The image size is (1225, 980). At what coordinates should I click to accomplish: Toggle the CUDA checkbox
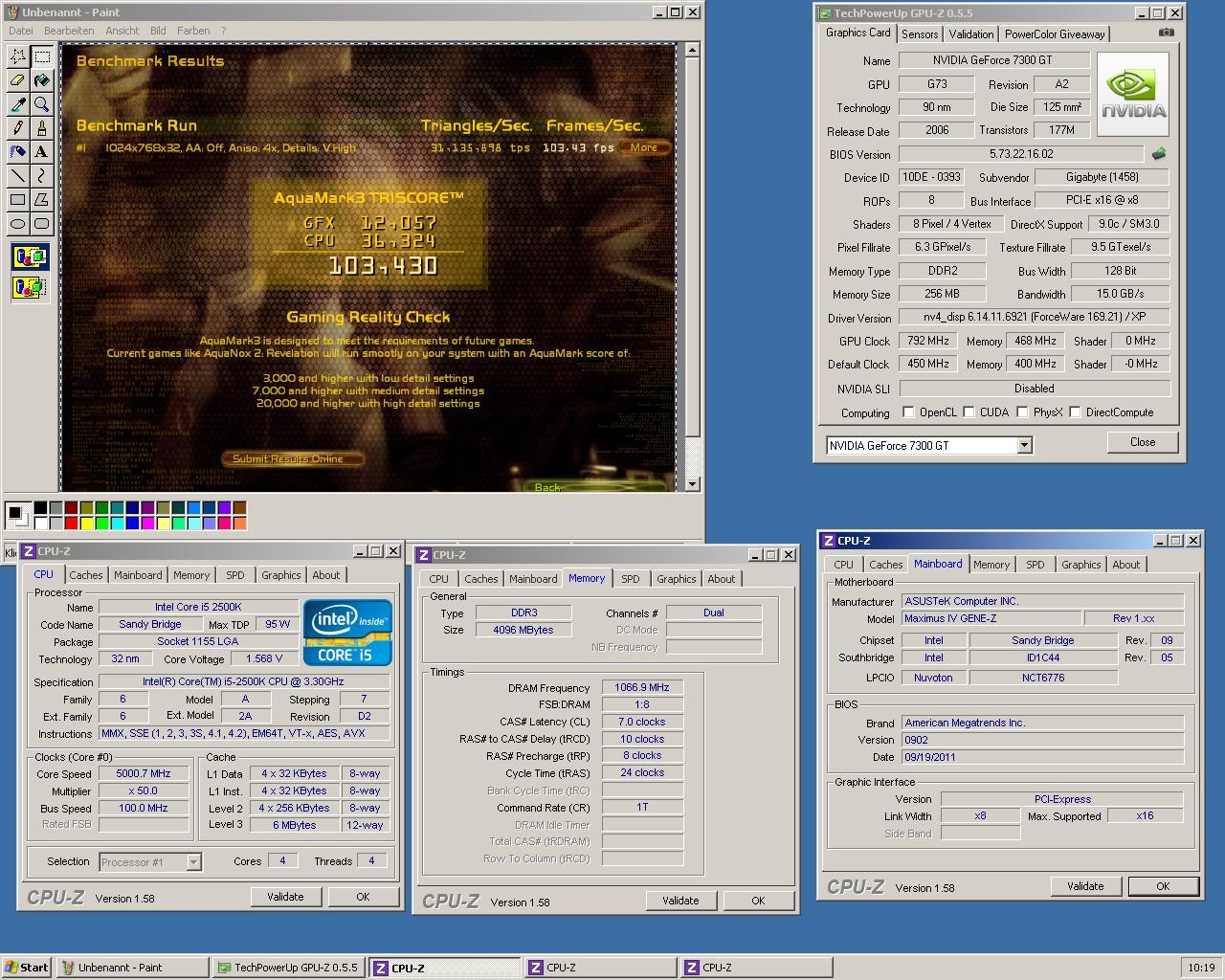pos(969,412)
